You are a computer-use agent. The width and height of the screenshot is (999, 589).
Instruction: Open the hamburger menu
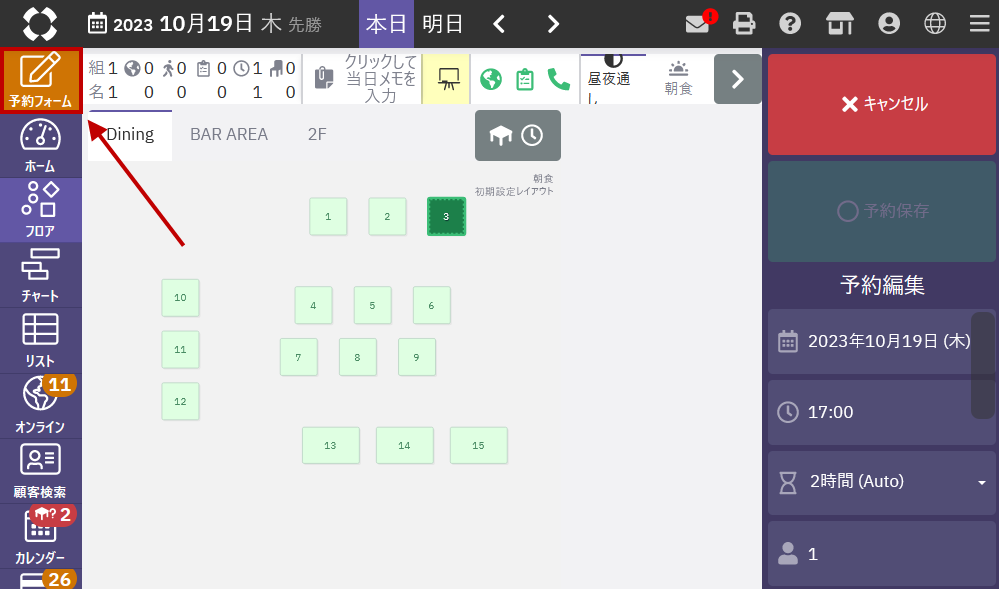979,24
